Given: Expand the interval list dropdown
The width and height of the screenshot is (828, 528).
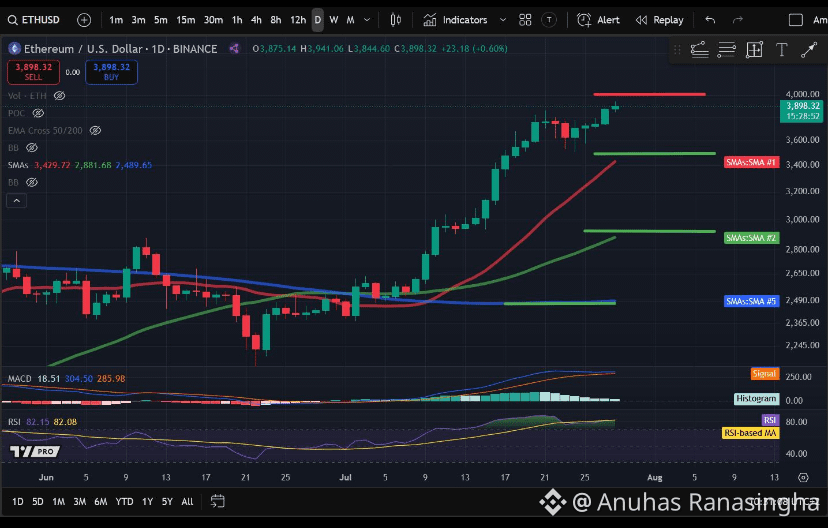Looking at the screenshot, I should pos(368,20).
